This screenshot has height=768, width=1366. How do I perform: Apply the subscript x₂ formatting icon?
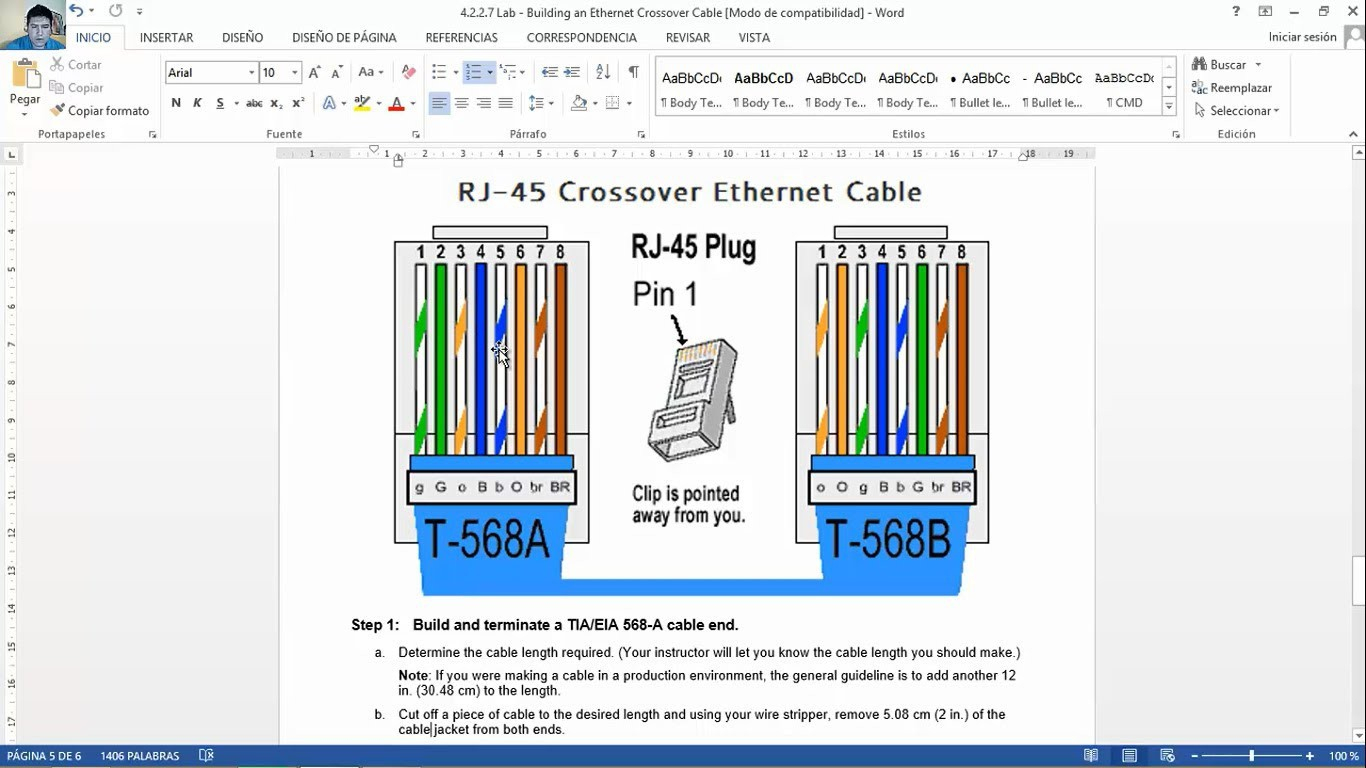(x=277, y=103)
